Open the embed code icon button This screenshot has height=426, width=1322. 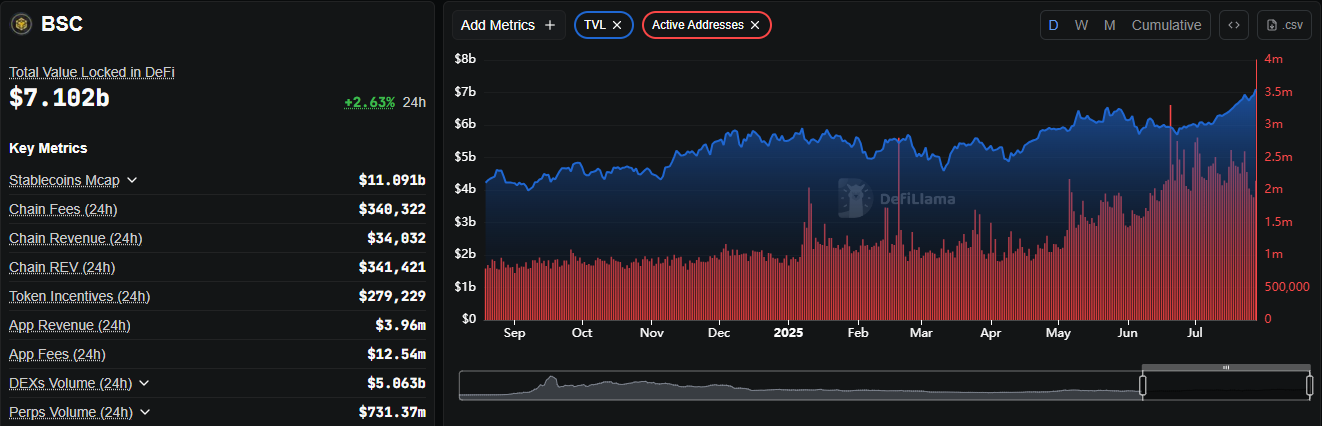tap(1234, 25)
